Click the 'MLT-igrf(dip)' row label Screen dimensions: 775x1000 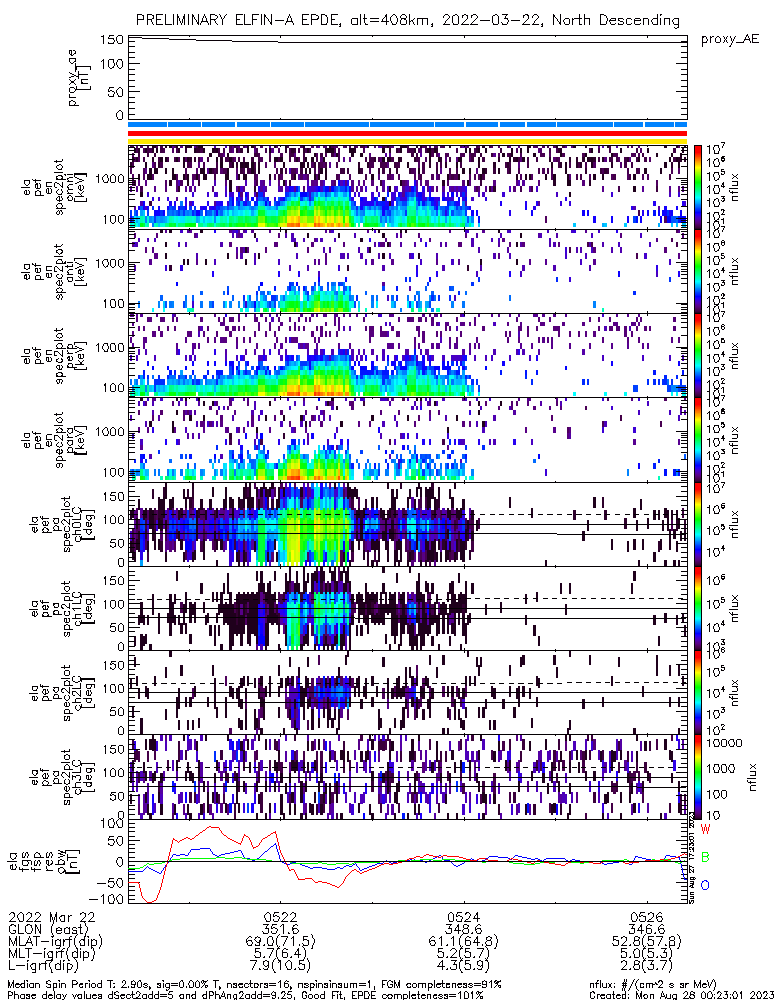(51, 953)
